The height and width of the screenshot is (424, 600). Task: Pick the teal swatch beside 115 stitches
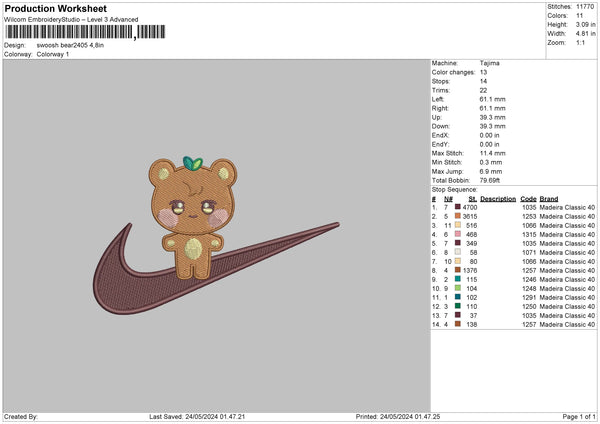point(457,279)
